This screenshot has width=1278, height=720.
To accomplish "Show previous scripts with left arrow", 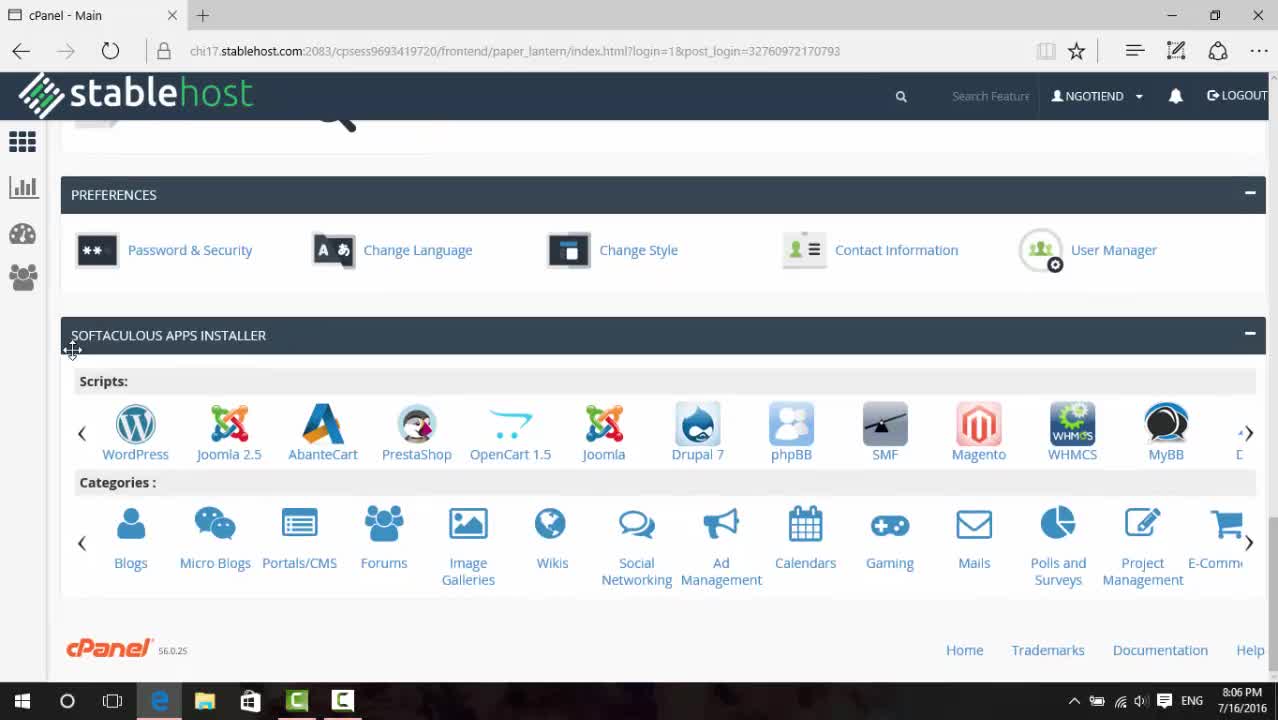I will (x=82, y=433).
